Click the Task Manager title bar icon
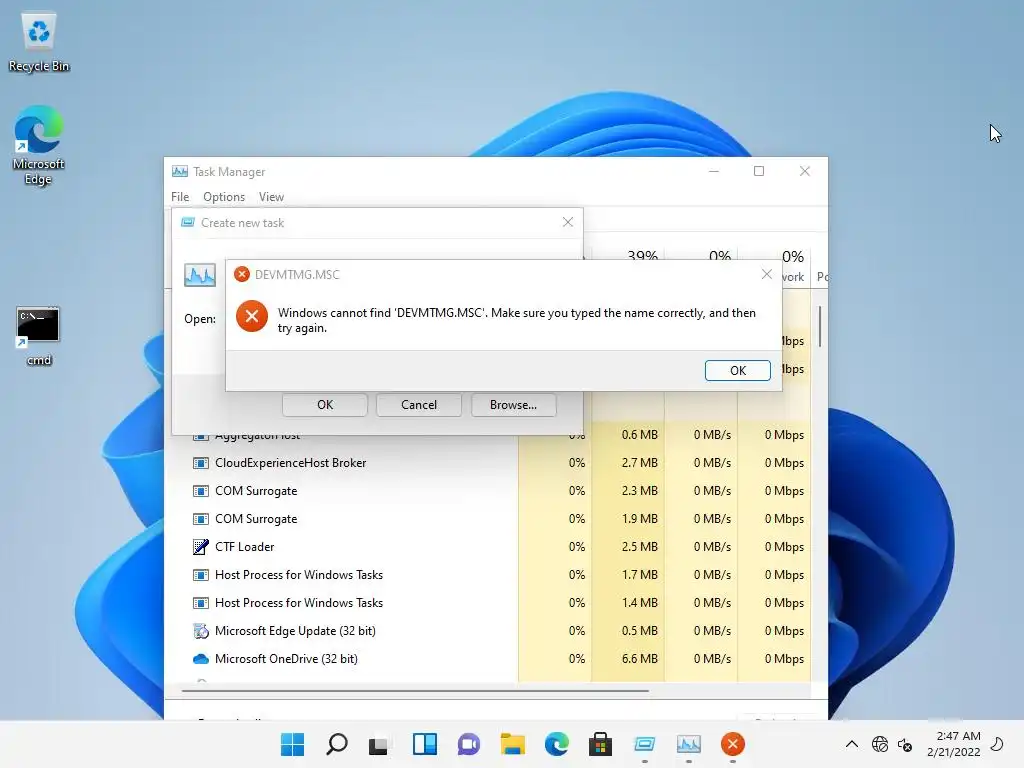Image resolution: width=1024 pixels, height=768 pixels. pyautogui.click(x=180, y=171)
